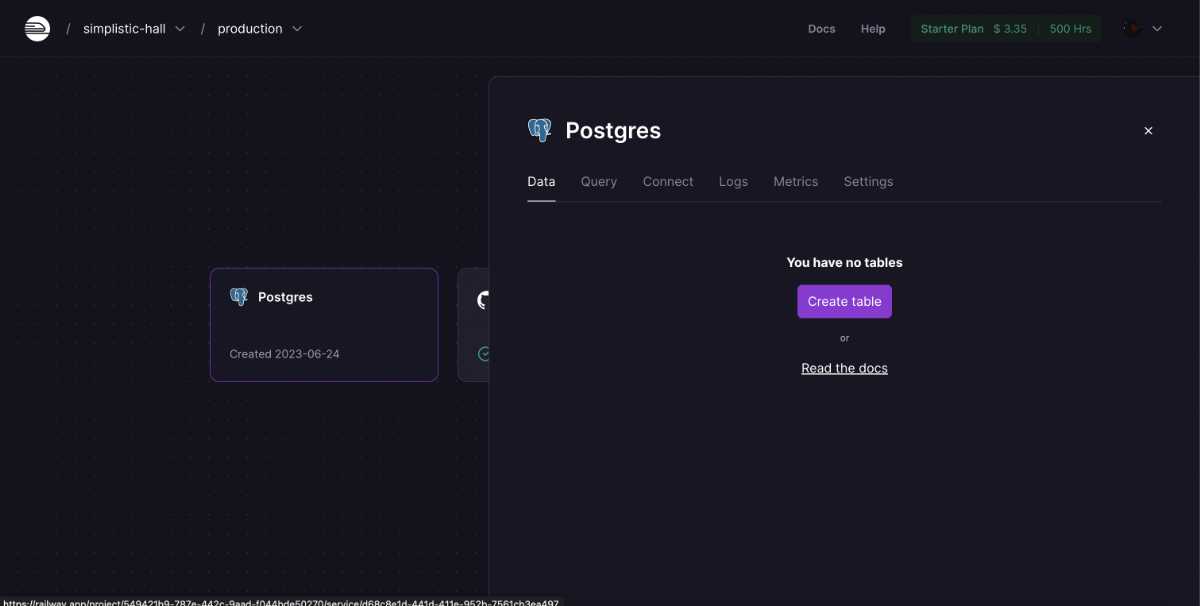This screenshot has width=1200, height=606.
Task: Switch to the Data tab
Action: pyautogui.click(x=541, y=182)
